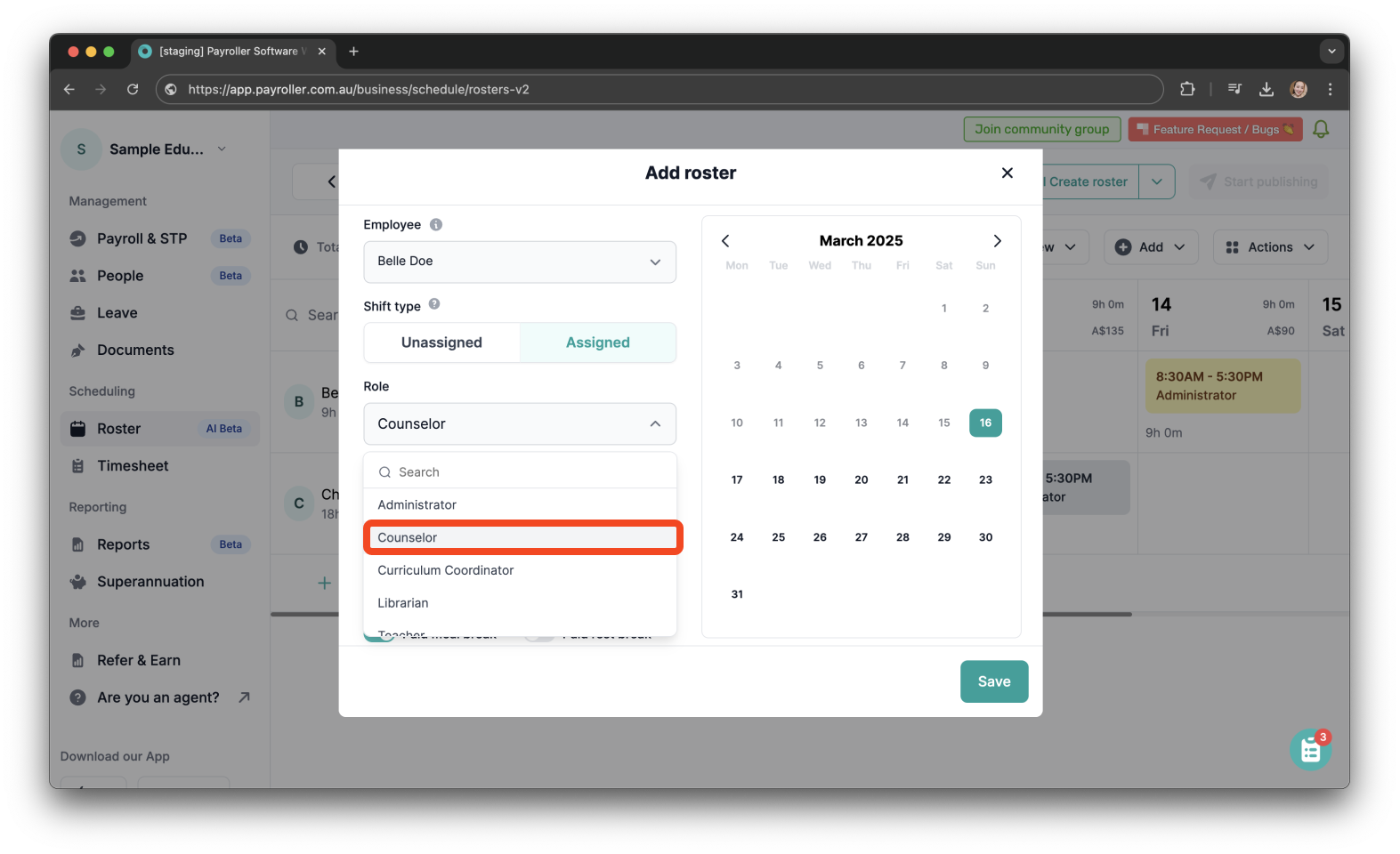Screen dimensions: 1400x854
Task: Click the Timesheet clipboard icon
Action: pos(78,466)
